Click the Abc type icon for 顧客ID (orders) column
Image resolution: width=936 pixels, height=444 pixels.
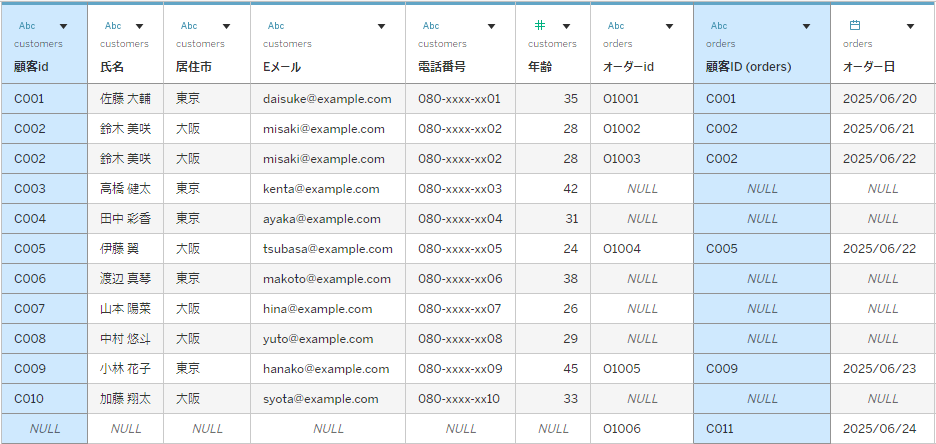719,26
